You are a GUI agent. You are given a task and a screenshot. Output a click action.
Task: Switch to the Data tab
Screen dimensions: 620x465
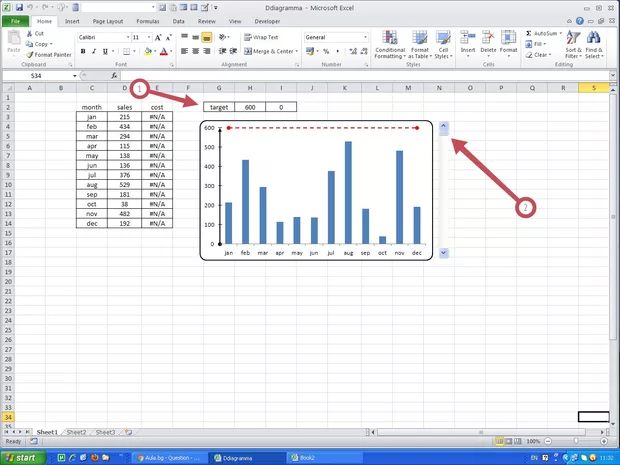[178, 21]
